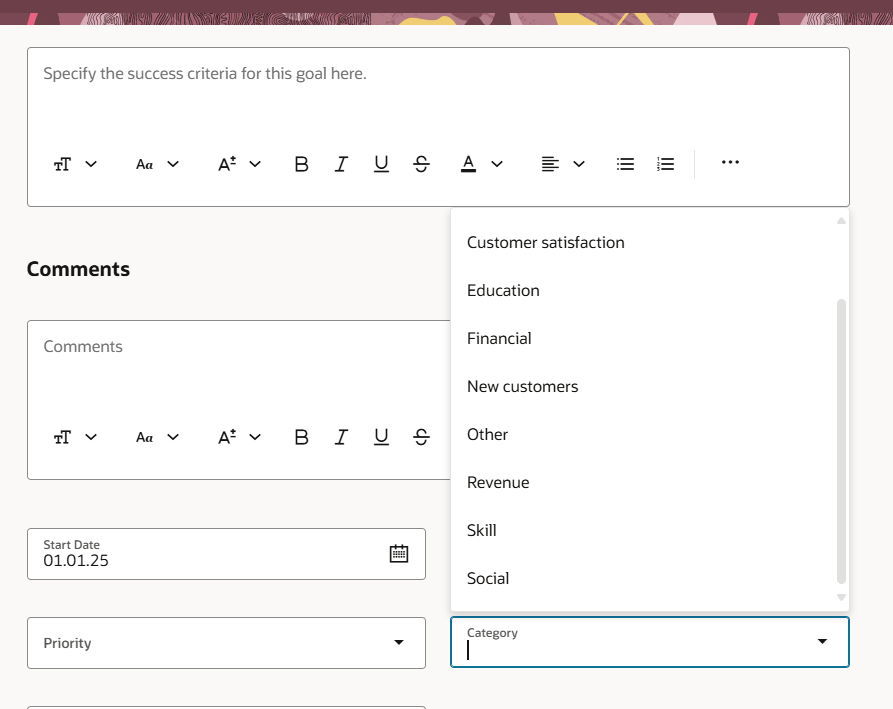The image size is (893, 709).
Task: Expand font size chevron in Comments editor
Action: pos(255,437)
